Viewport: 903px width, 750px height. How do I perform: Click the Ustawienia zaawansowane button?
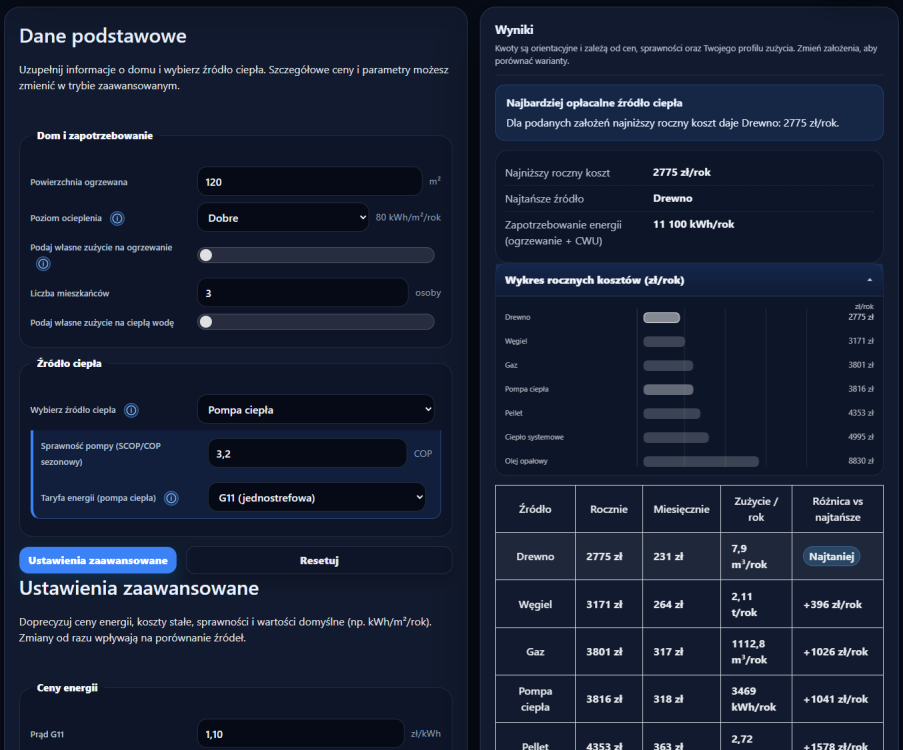pos(98,560)
